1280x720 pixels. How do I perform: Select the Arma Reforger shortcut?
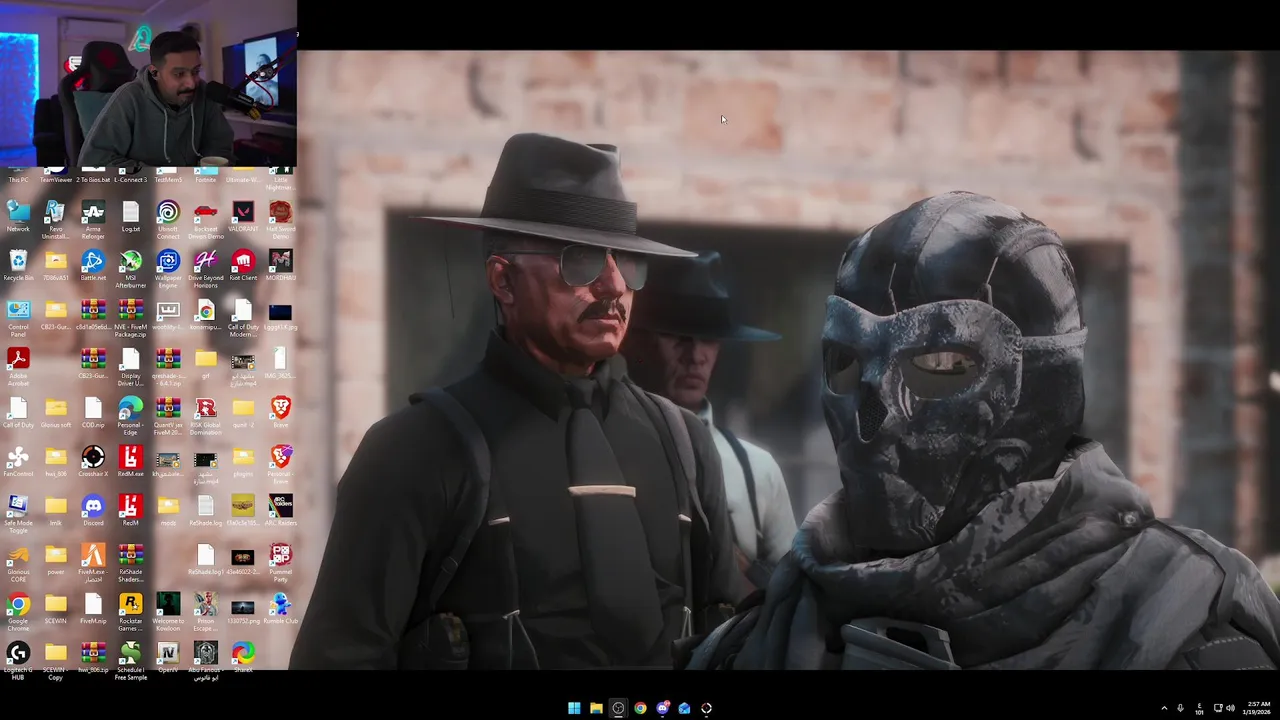pyautogui.click(x=93, y=220)
